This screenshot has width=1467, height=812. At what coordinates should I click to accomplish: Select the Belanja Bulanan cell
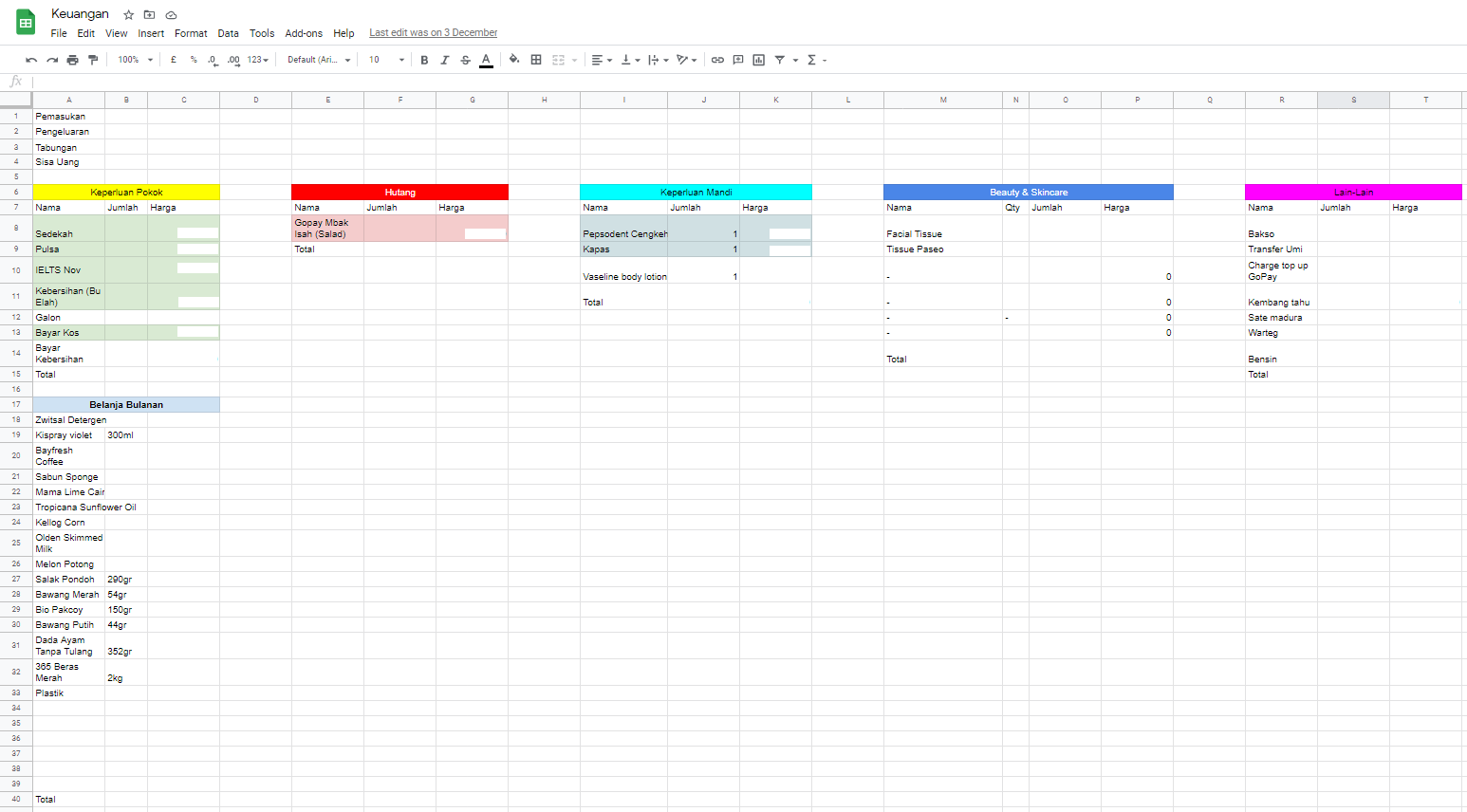pos(126,405)
